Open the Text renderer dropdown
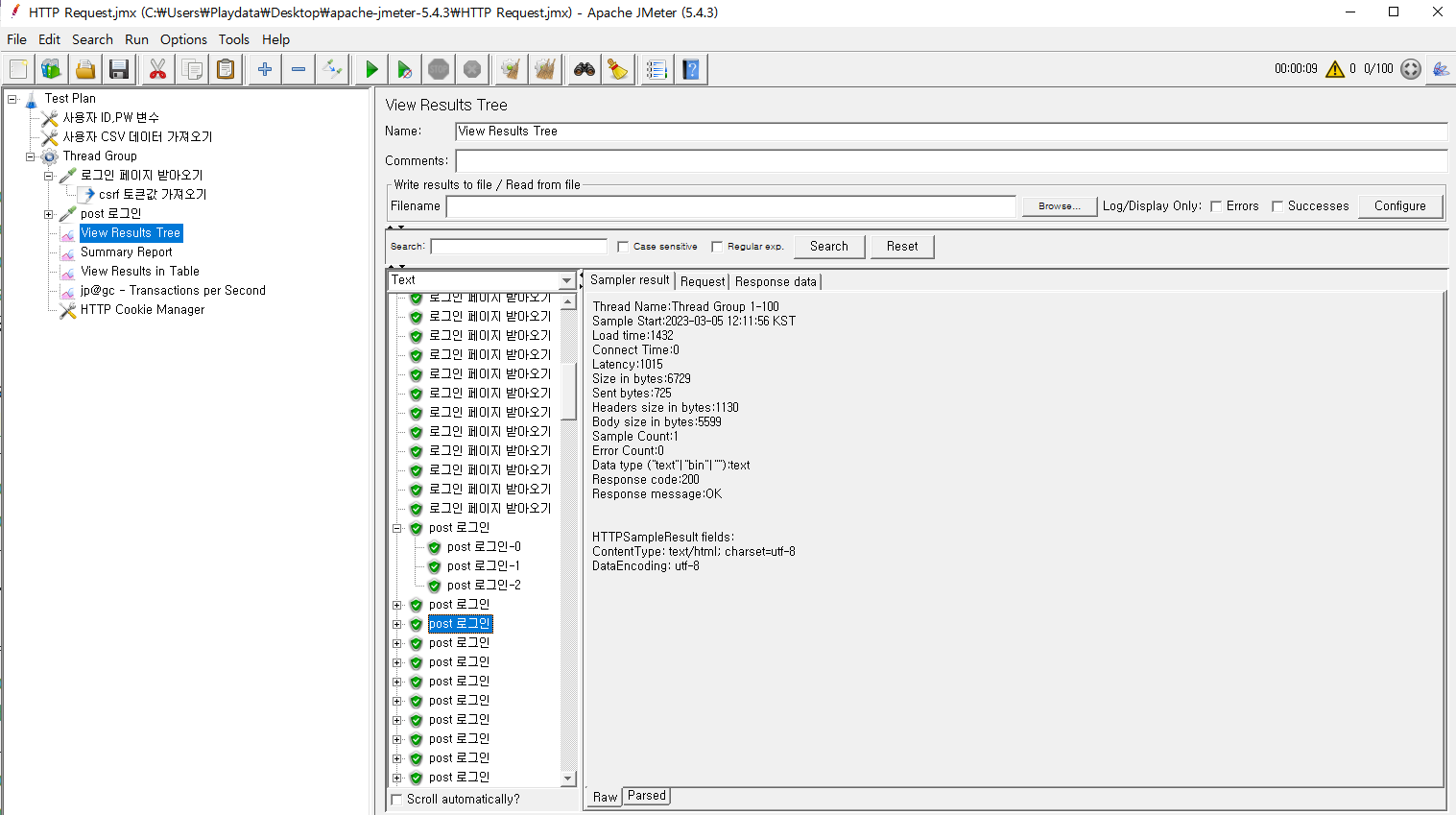This screenshot has width=1456, height=815. tap(566, 280)
